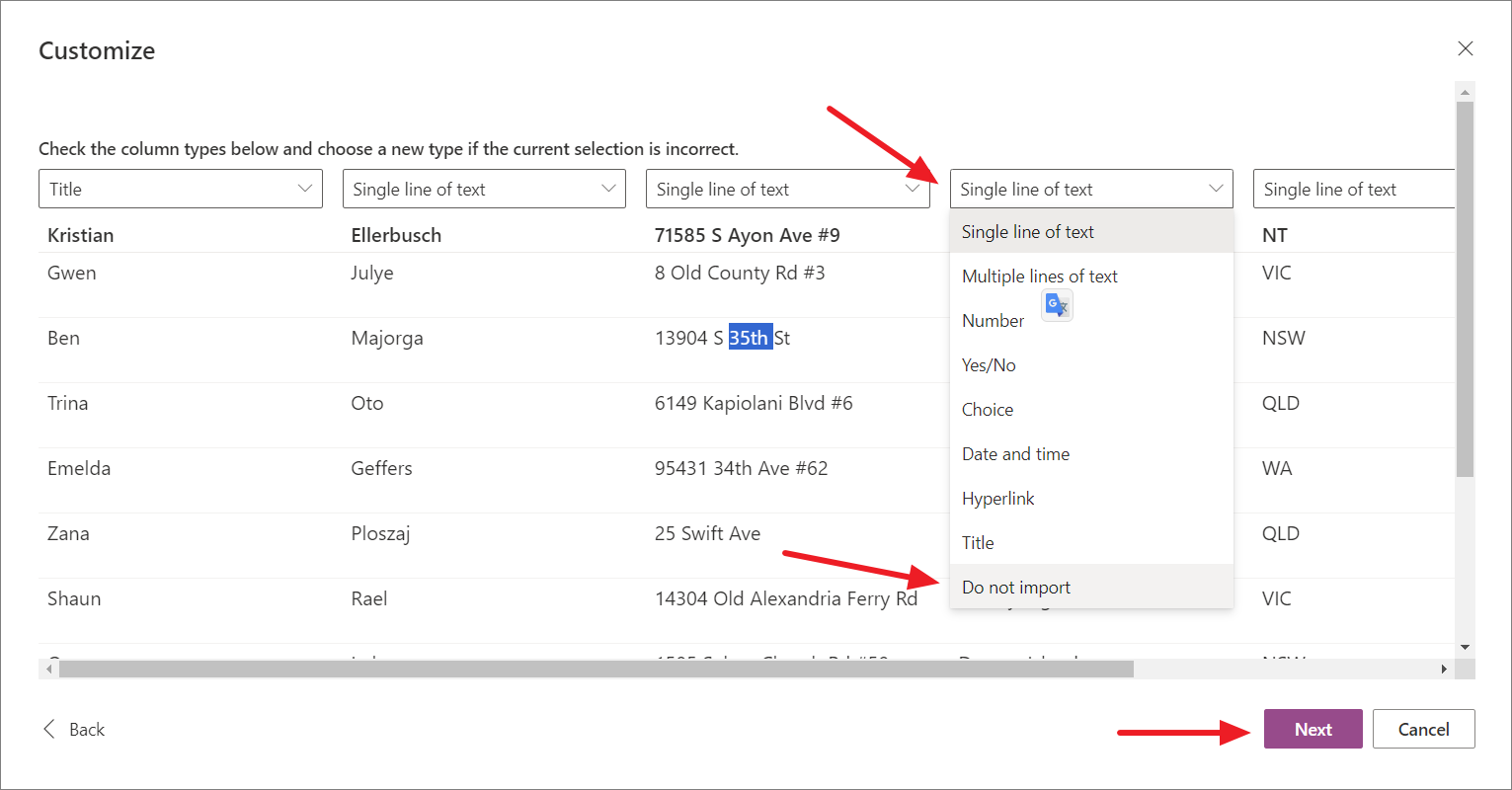1512x790 pixels.
Task: Open the Title column type dropdown
Action: [181, 189]
